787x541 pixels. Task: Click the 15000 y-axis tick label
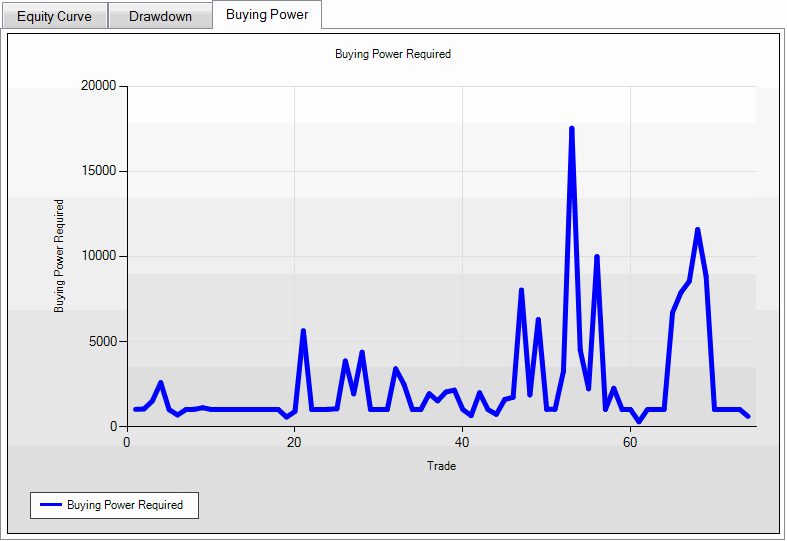pyautogui.click(x=98, y=171)
